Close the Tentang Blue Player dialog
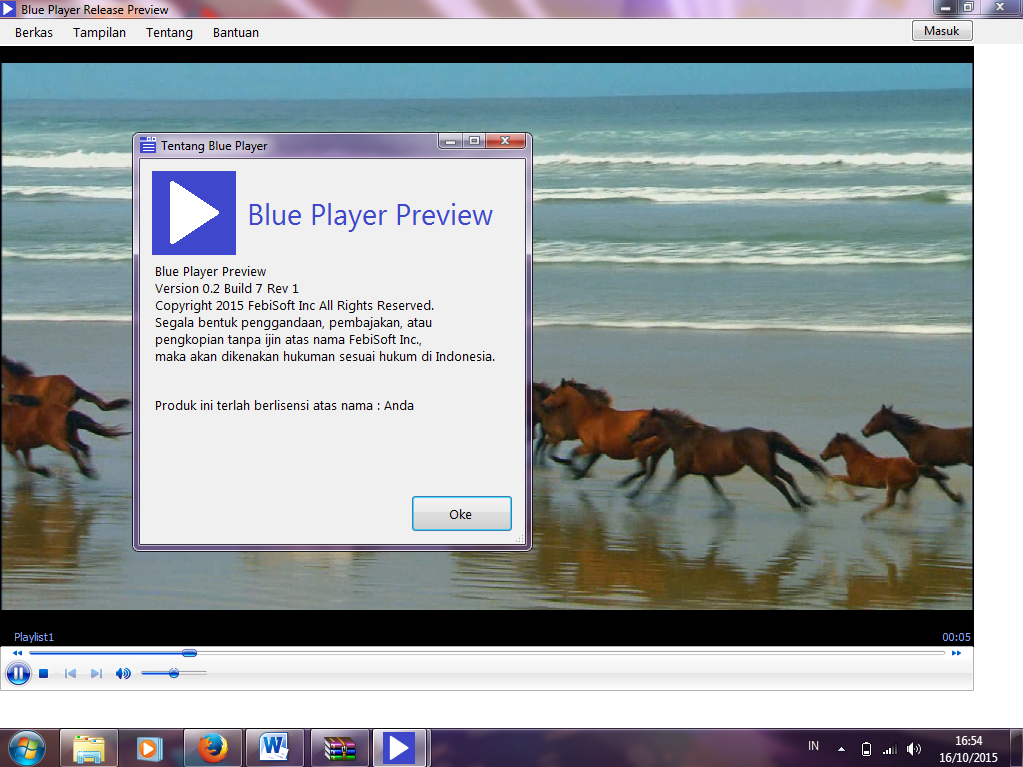 pos(505,141)
